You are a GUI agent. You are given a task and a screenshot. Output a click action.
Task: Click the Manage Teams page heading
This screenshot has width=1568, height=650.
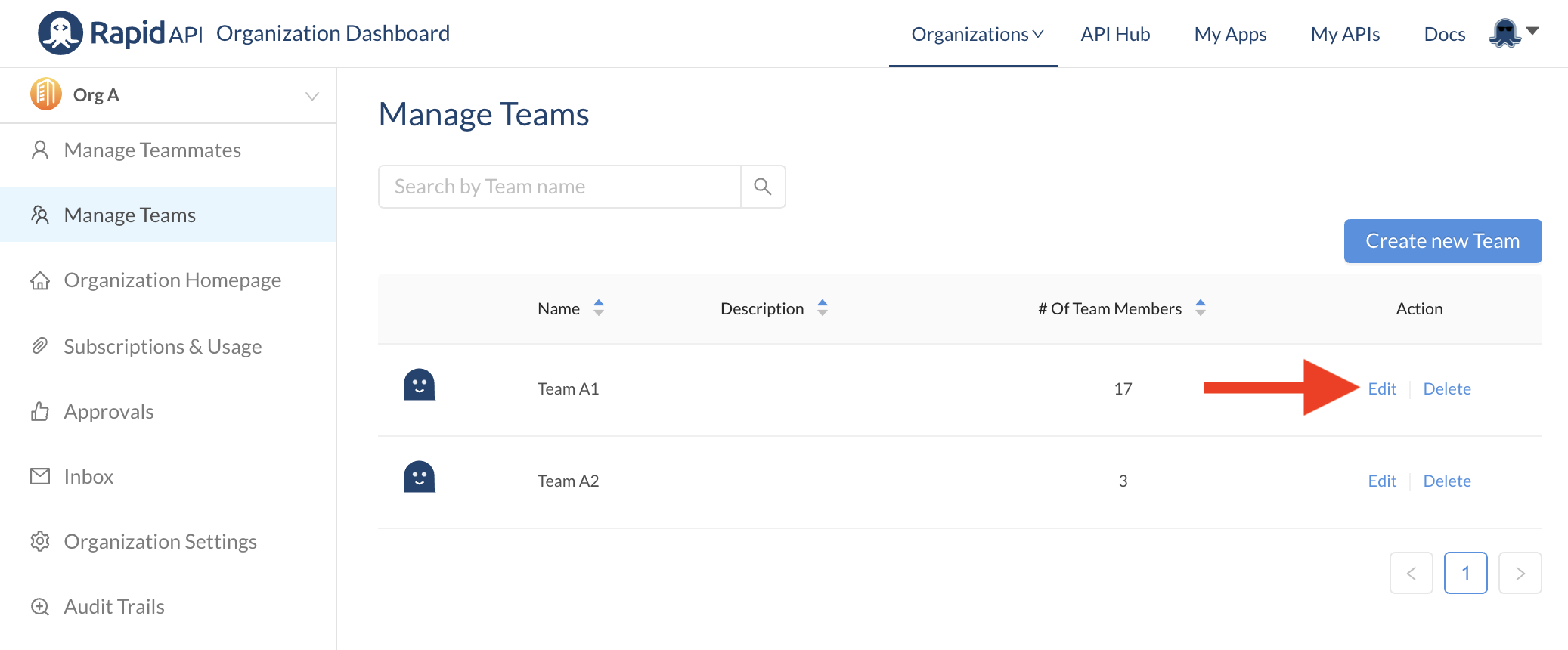coord(484,114)
